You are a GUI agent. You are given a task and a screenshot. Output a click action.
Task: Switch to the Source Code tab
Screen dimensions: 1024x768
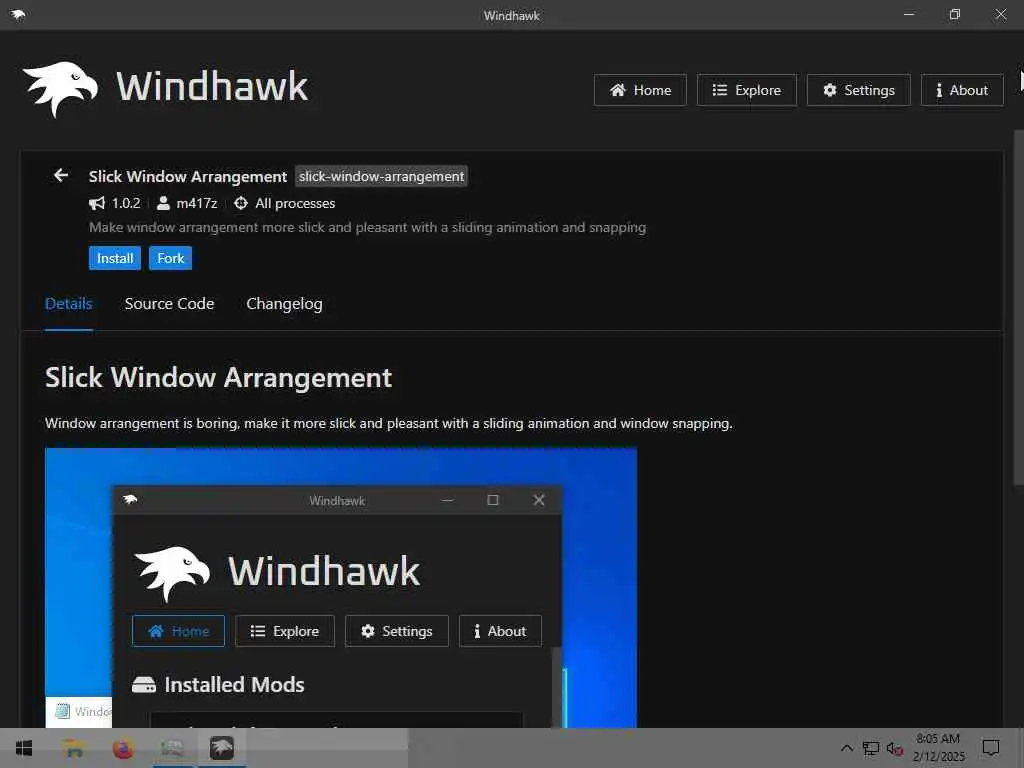(169, 304)
